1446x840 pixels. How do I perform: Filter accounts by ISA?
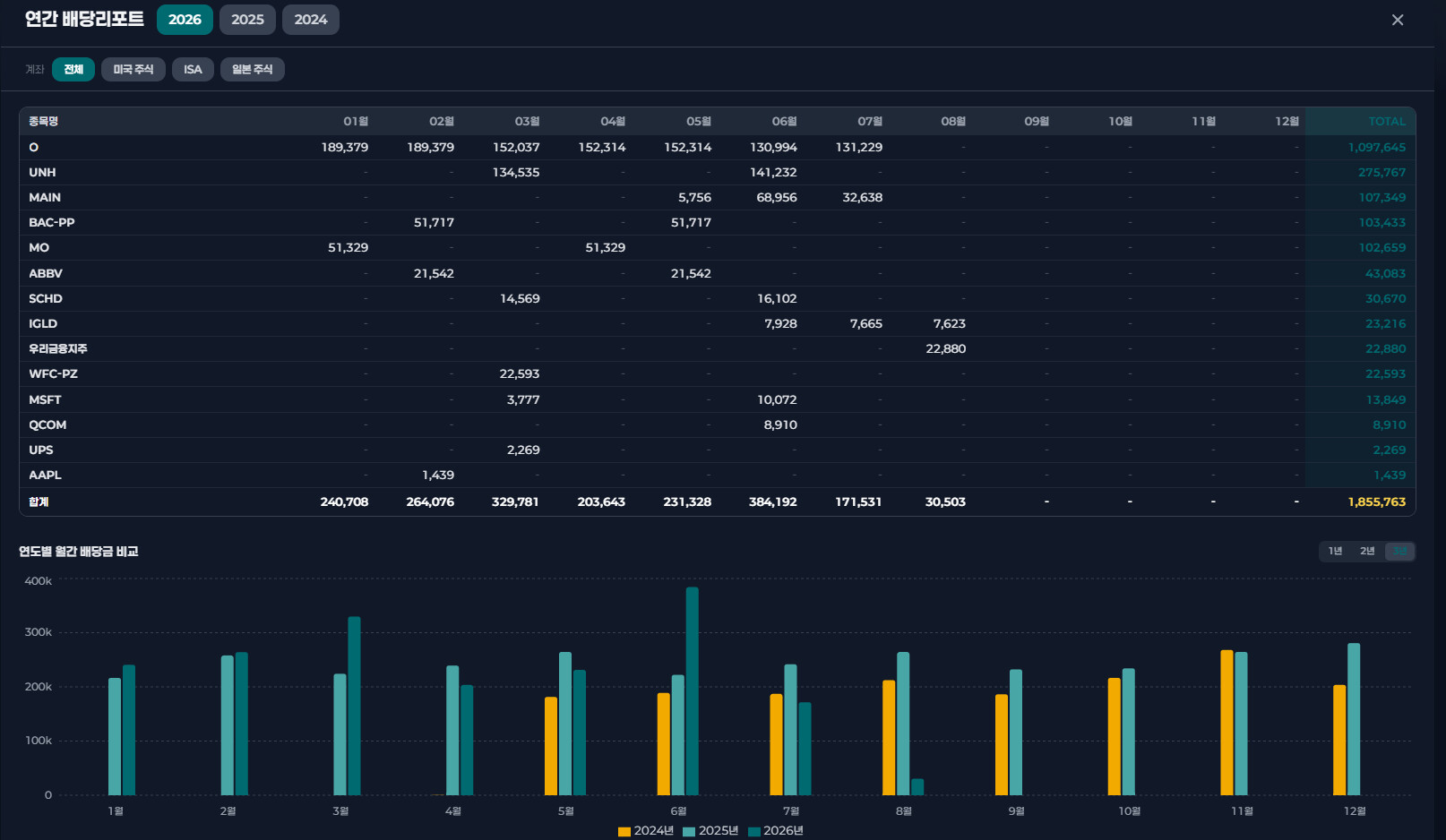click(x=193, y=69)
